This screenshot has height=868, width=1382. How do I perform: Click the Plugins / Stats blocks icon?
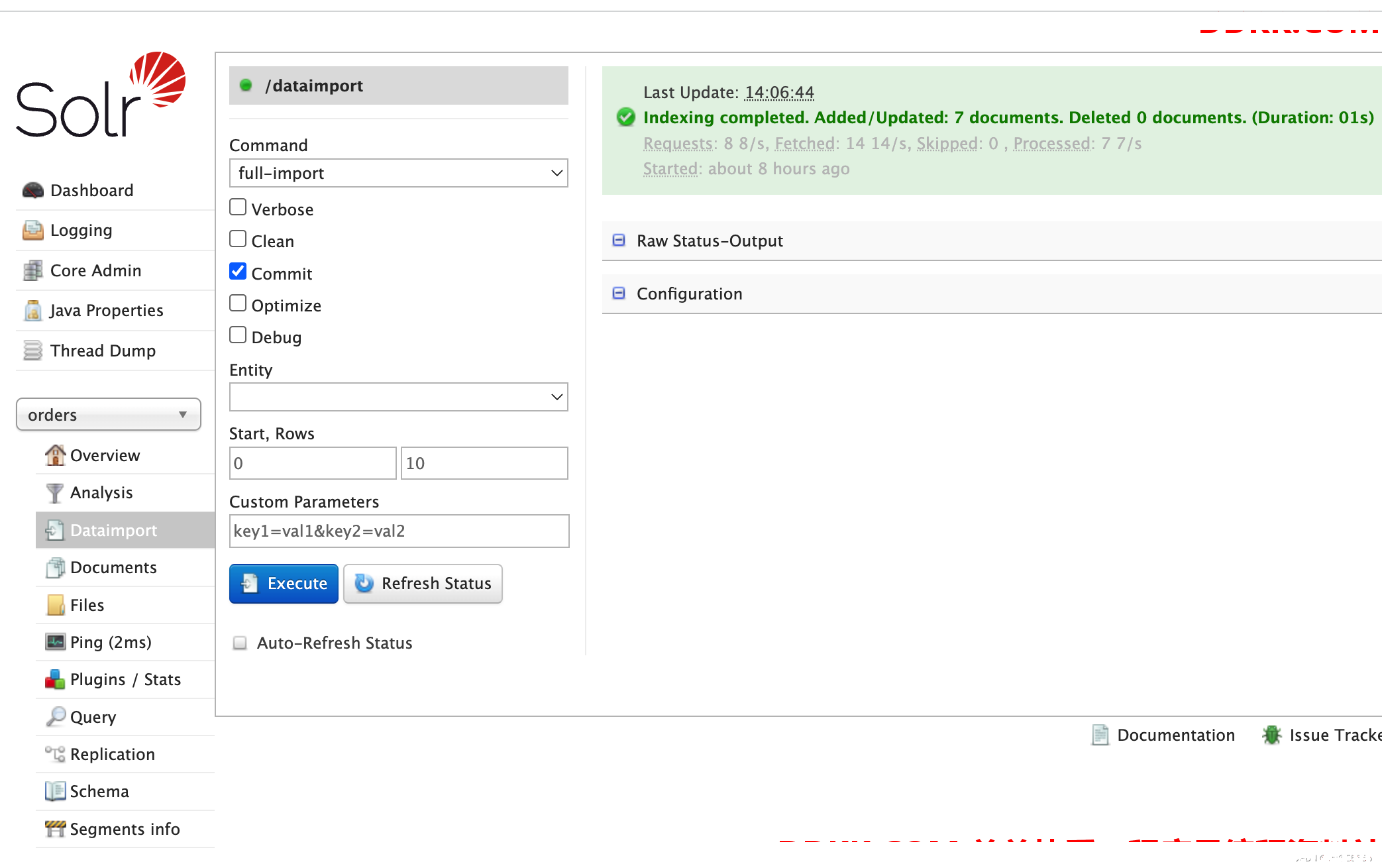(55, 679)
